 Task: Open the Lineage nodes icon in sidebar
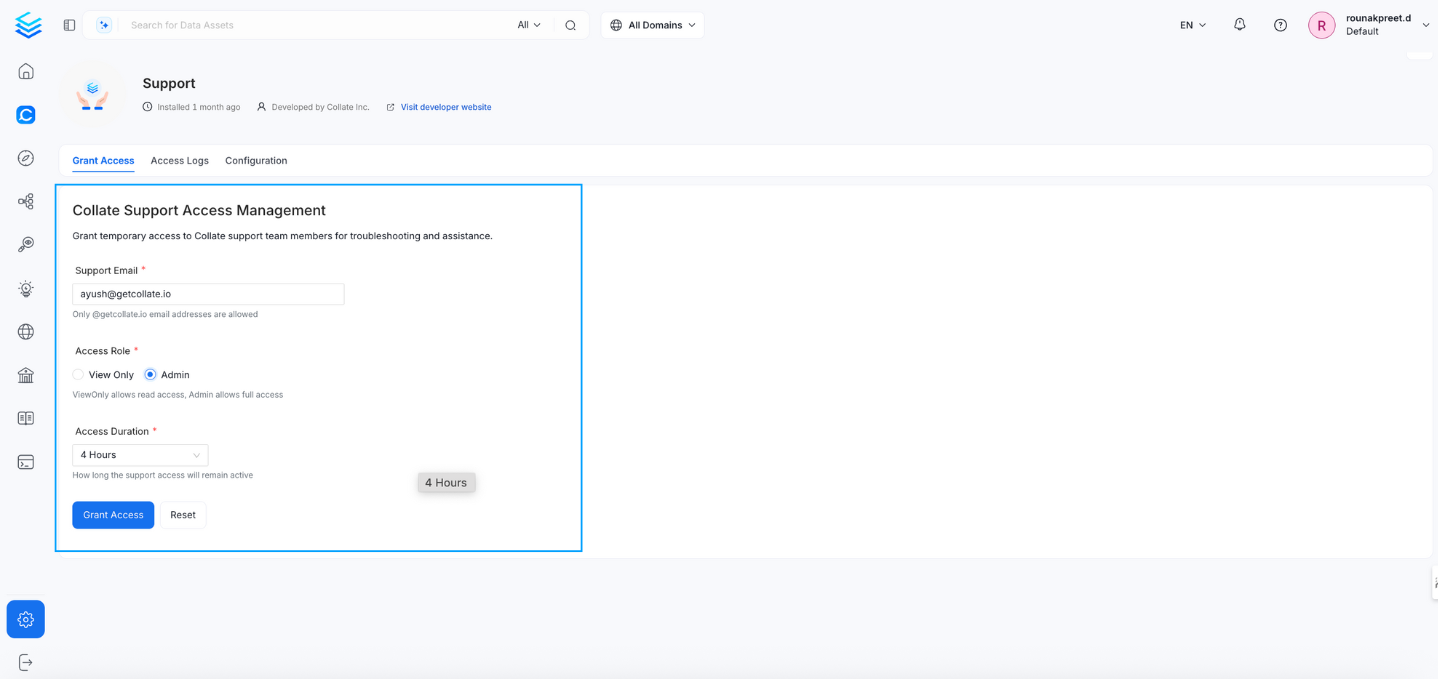pos(25,201)
